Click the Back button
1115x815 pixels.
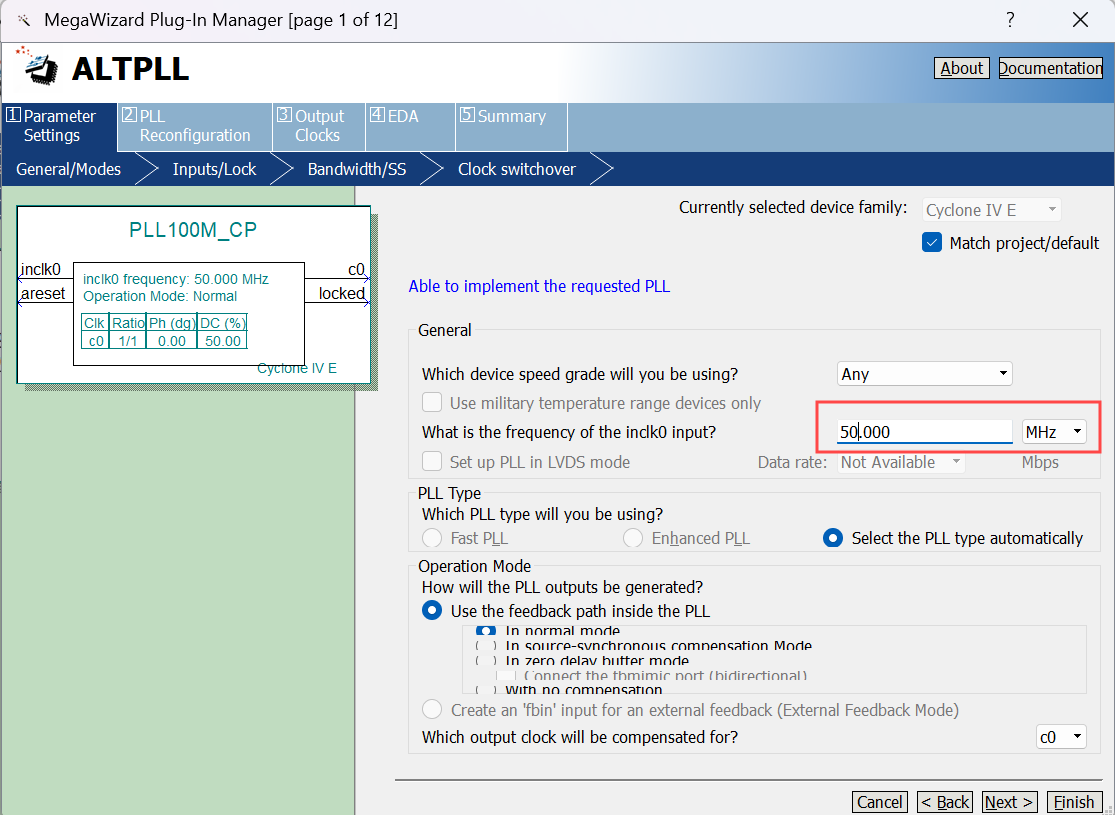pos(945,802)
